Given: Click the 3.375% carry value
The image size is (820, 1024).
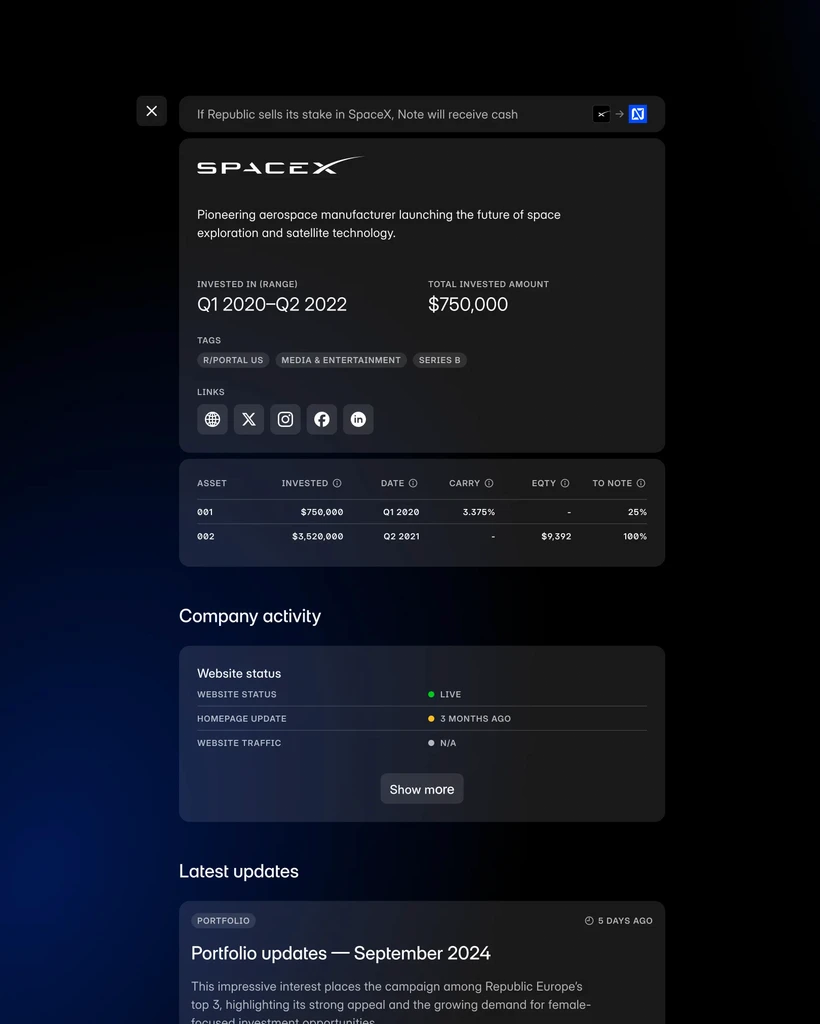Looking at the screenshot, I should [x=479, y=512].
